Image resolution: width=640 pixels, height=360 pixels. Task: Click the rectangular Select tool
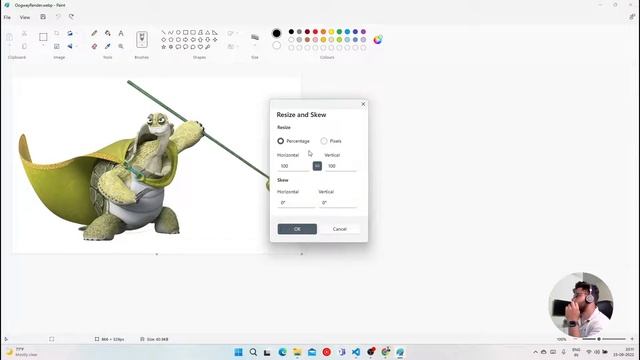coord(43,37)
